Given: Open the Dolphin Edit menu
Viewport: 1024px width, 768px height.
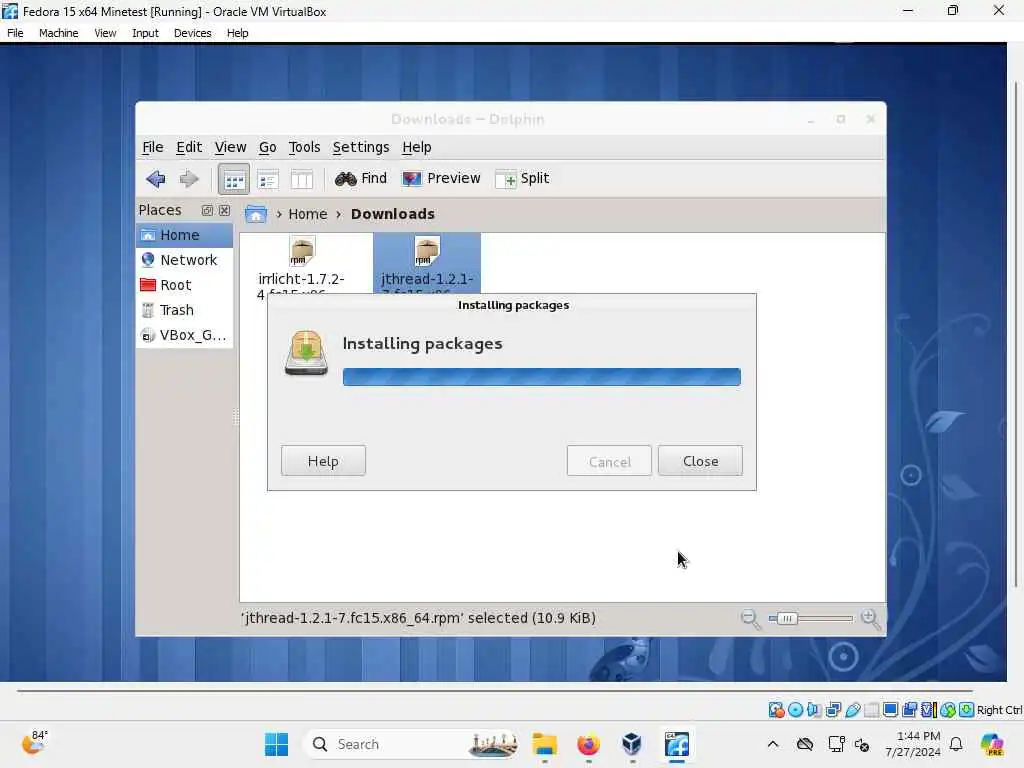Looking at the screenshot, I should pyautogui.click(x=189, y=147).
